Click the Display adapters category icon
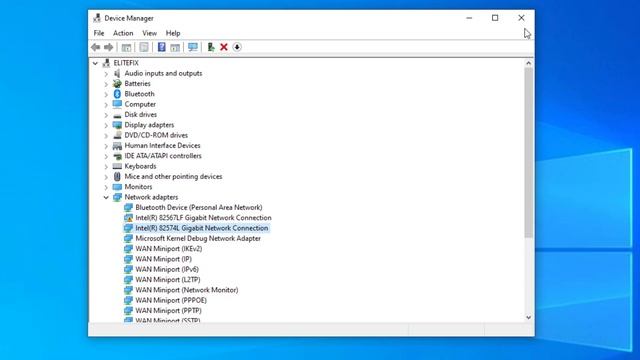The width and height of the screenshot is (640, 360). [x=117, y=125]
